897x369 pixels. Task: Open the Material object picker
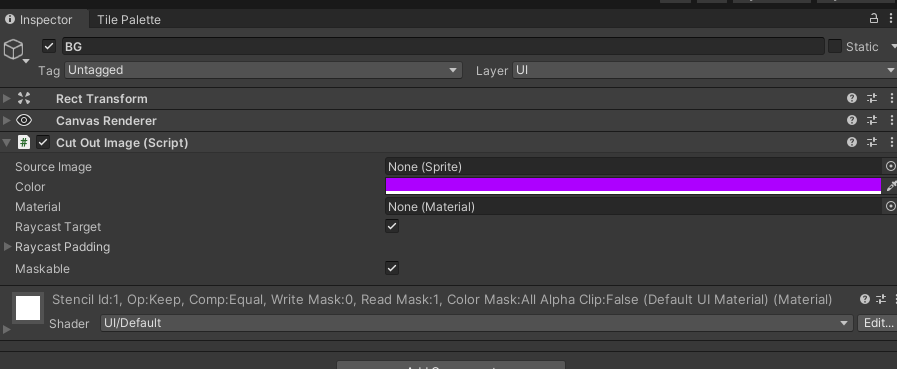point(890,207)
